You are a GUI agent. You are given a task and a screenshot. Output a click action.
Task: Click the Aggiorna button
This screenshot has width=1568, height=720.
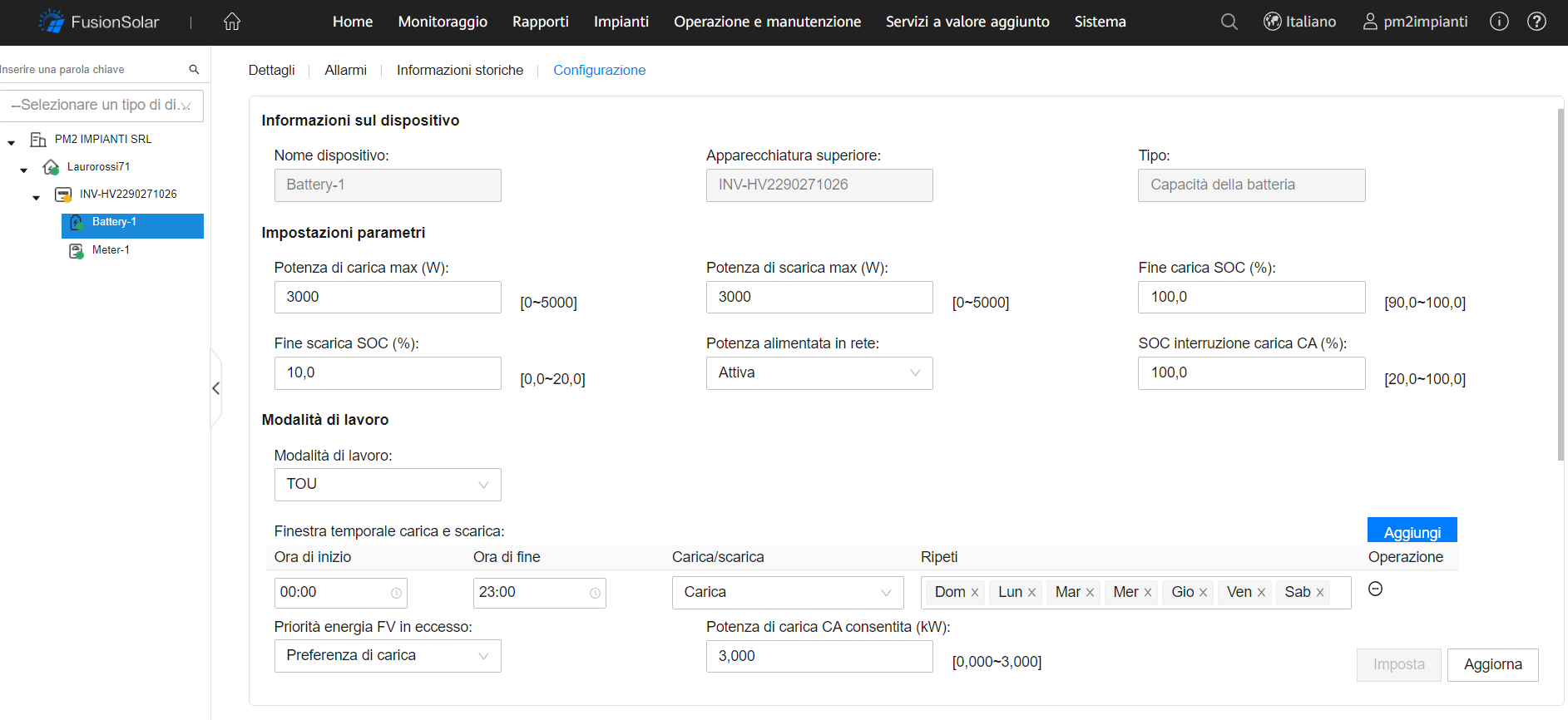(1492, 664)
